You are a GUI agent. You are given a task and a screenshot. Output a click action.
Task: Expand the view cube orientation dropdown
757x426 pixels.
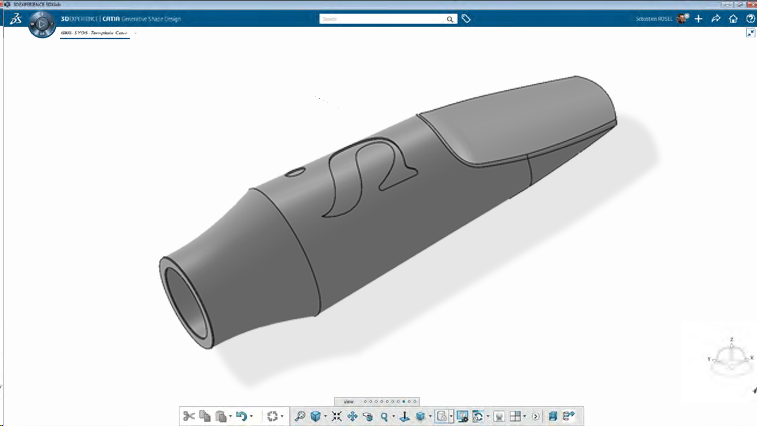[x=325, y=417]
